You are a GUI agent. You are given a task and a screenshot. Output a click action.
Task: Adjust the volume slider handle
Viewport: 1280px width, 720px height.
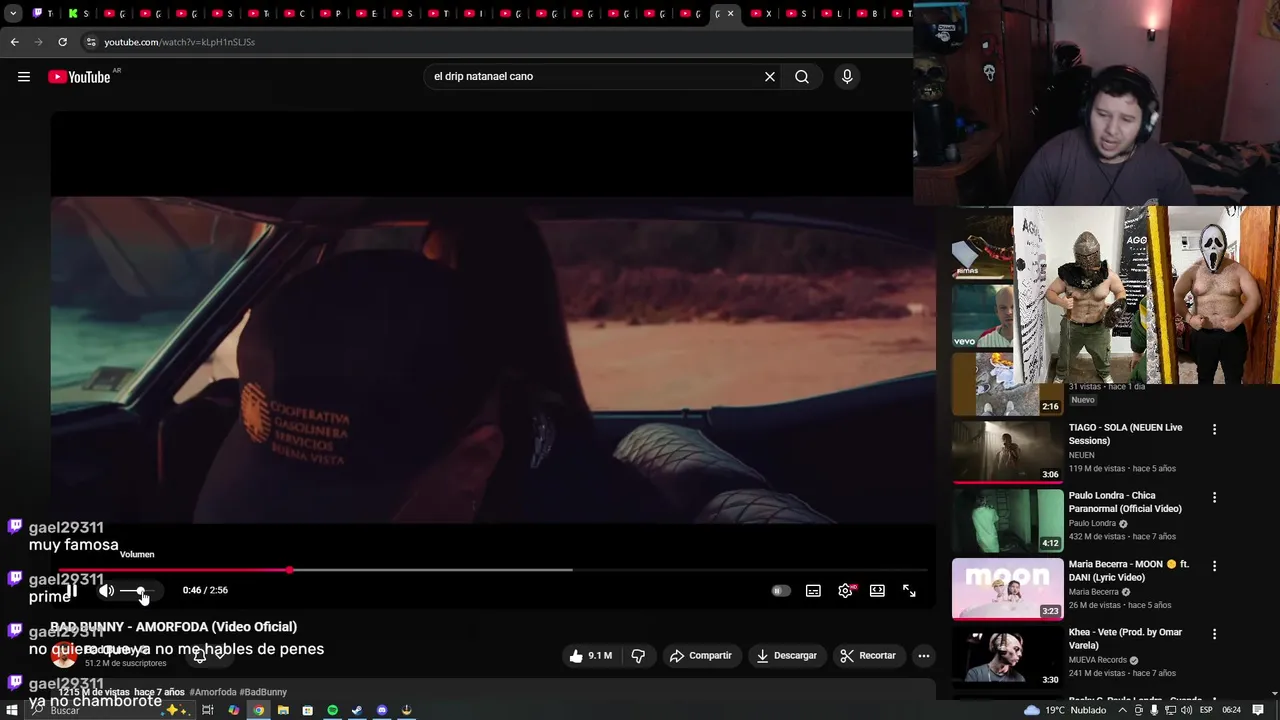(141, 591)
